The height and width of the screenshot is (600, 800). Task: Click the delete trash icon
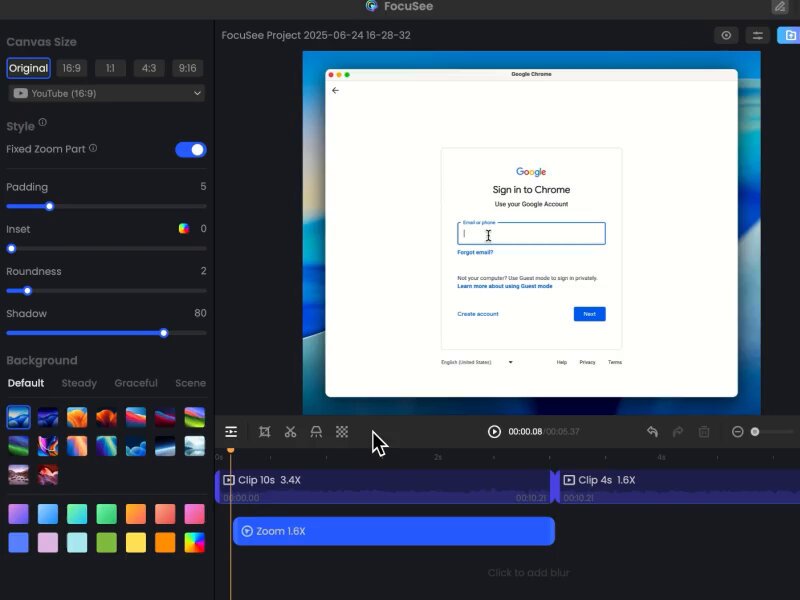(x=704, y=432)
